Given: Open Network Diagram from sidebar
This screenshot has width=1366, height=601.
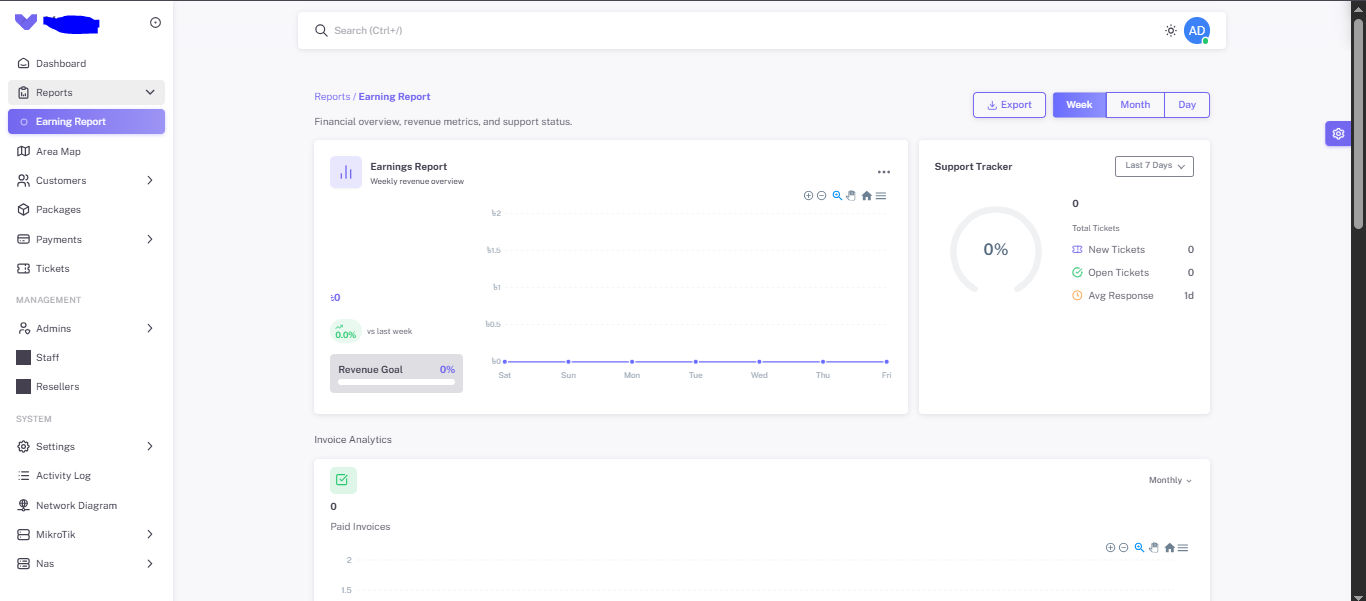Looking at the screenshot, I should coord(76,506).
